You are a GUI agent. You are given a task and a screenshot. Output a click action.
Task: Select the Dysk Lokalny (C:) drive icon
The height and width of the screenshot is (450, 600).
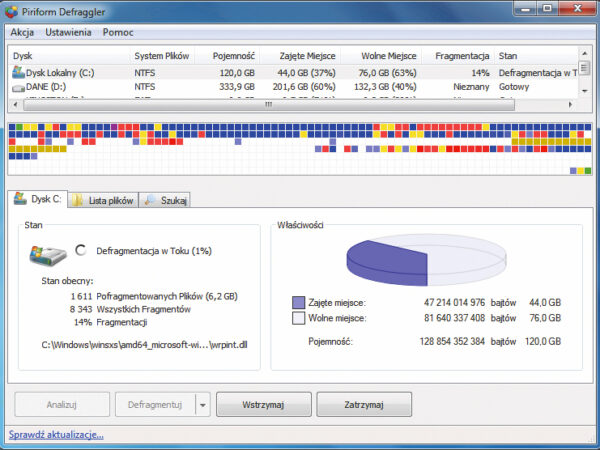[x=17, y=73]
